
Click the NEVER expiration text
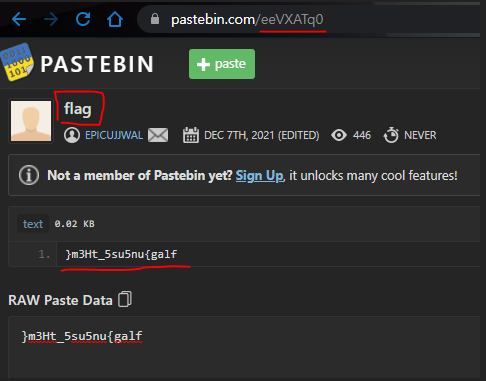[x=420, y=135]
